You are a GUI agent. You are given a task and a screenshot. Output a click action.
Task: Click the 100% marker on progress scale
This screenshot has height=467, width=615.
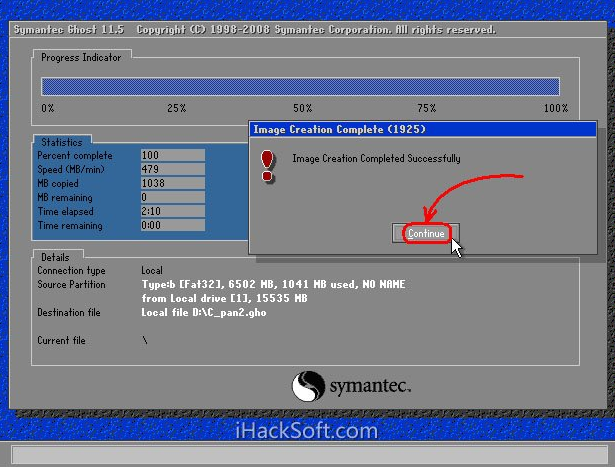tap(555, 108)
